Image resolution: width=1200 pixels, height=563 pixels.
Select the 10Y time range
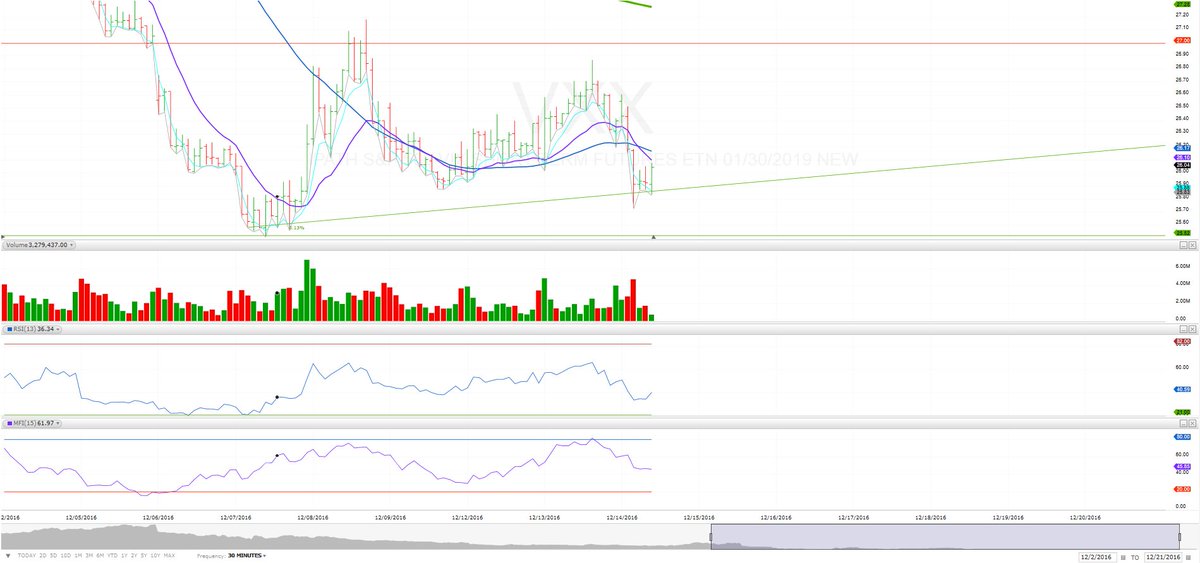pos(155,555)
